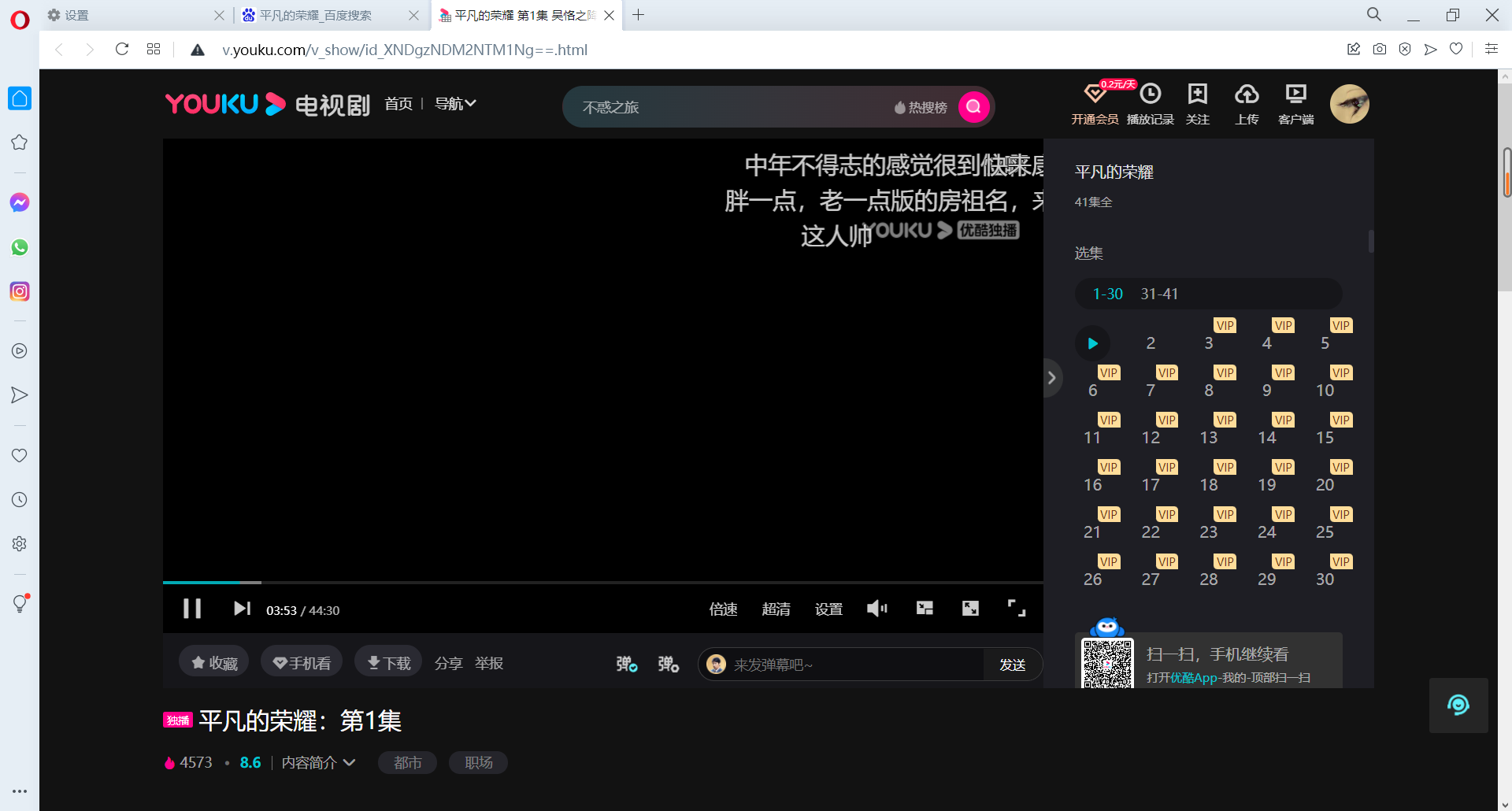1512x811 pixels.
Task: Open 上传 upload icon
Action: [1247, 104]
